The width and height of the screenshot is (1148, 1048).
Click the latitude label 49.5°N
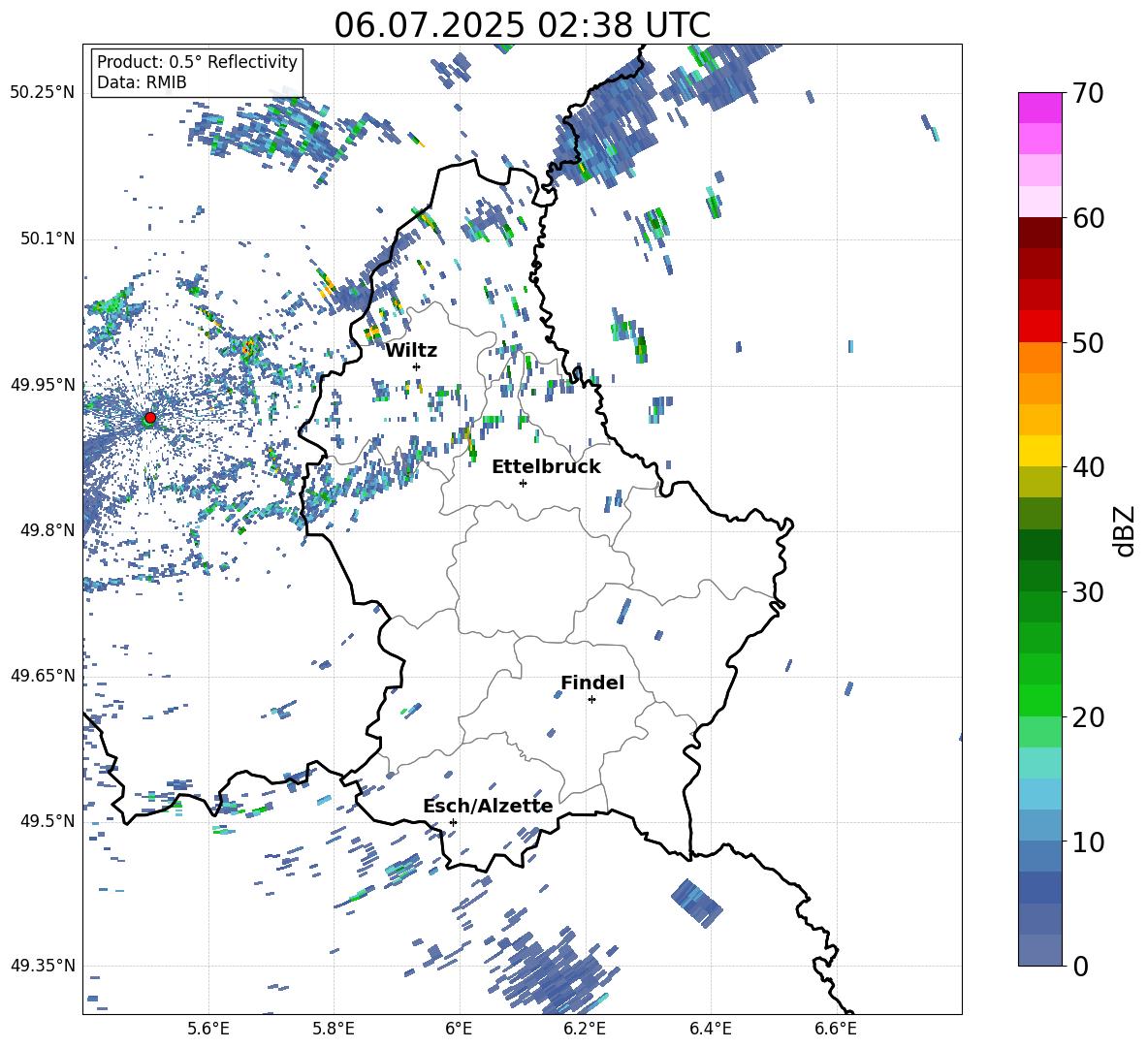[x=47, y=820]
